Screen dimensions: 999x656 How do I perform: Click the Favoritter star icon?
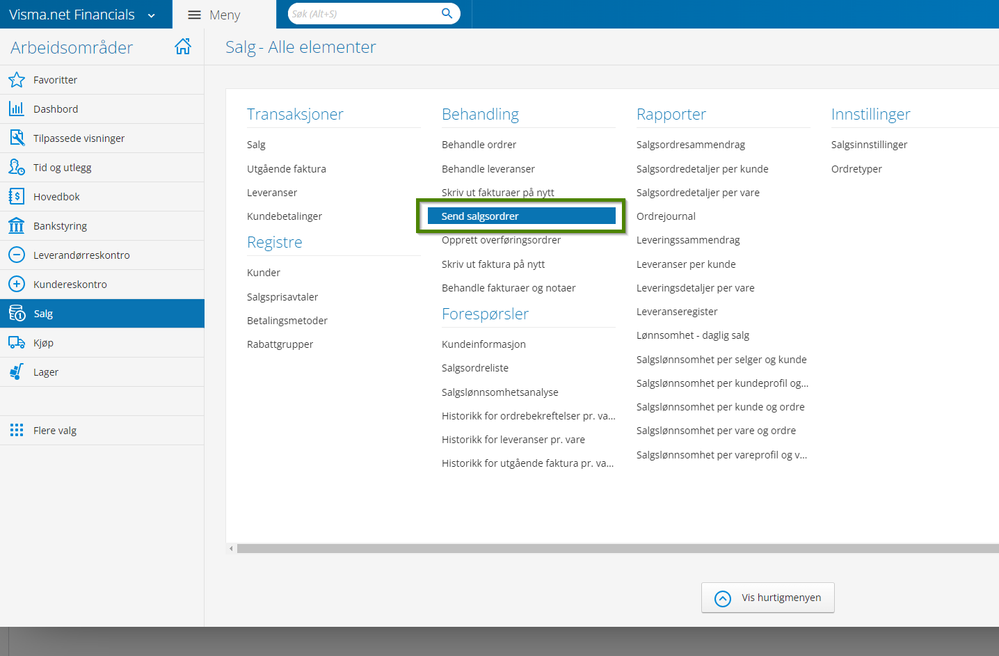pos(17,80)
